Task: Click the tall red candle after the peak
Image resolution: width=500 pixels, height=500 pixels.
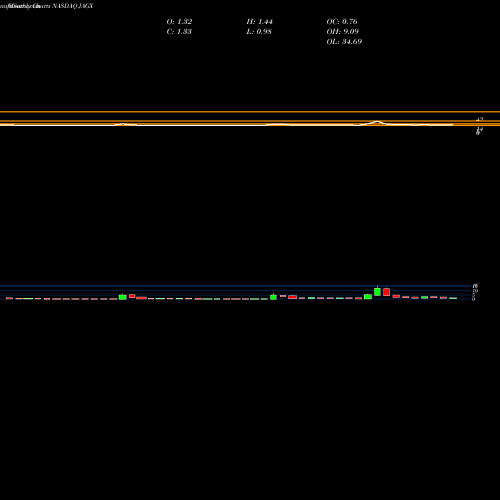Action: click(x=387, y=292)
